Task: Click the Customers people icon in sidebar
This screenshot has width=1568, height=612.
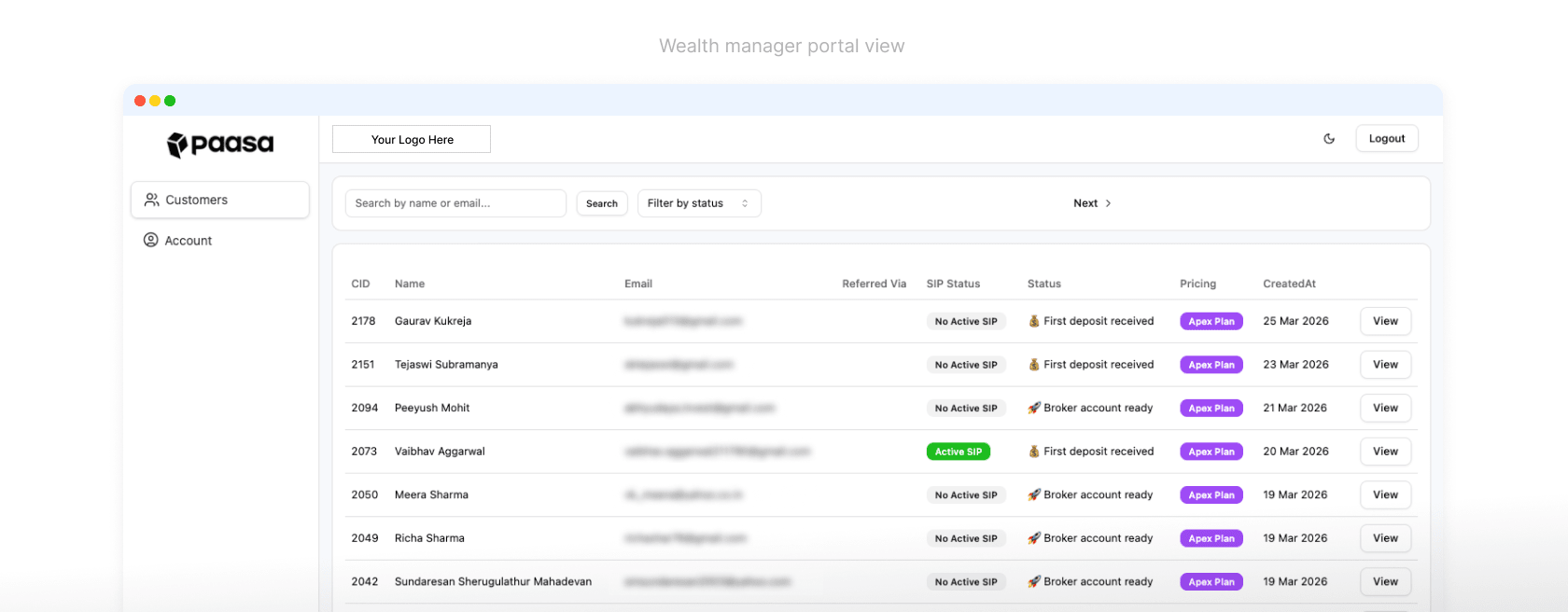Action: click(x=151, y=200)
